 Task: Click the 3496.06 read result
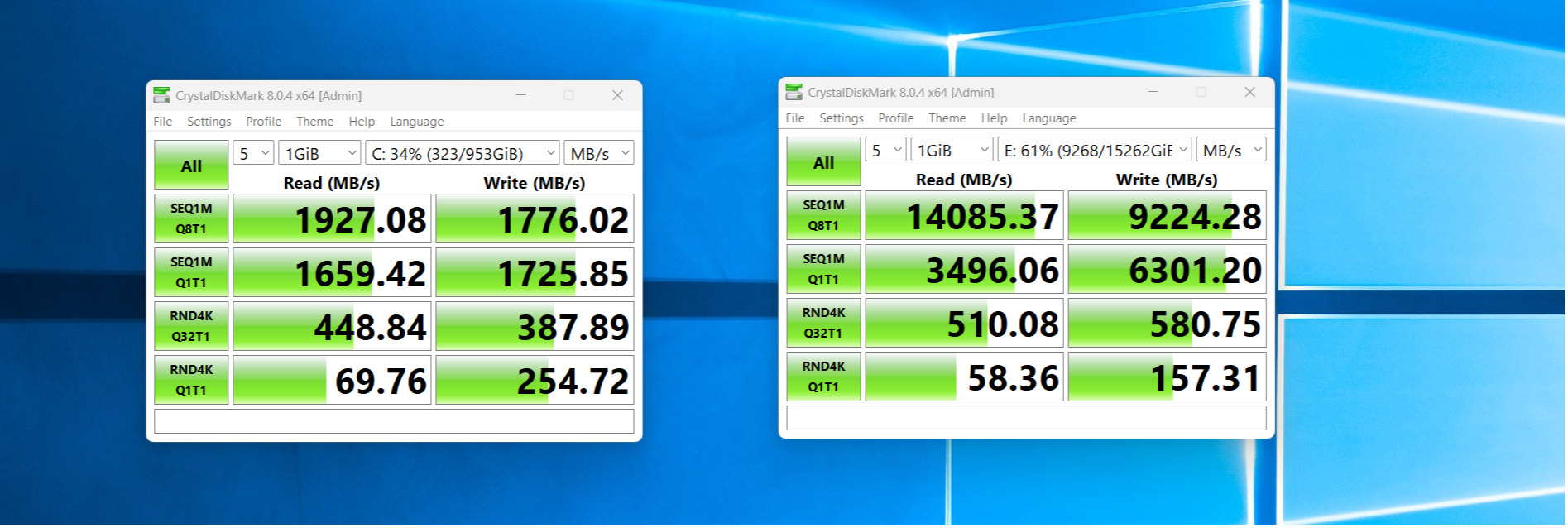[x=964, y=269]
